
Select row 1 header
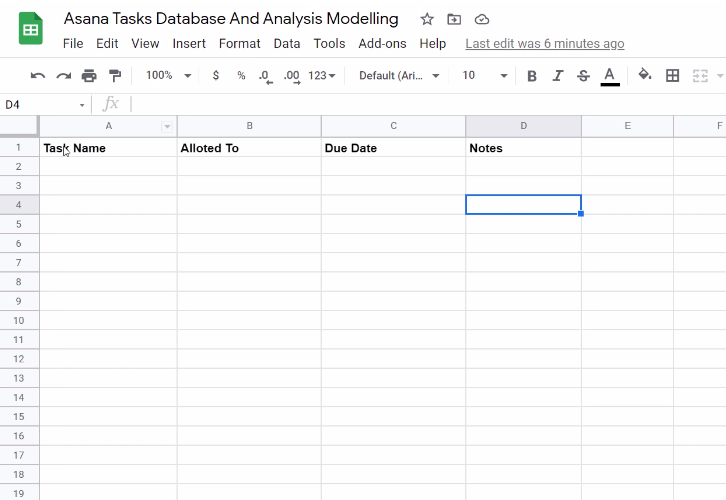tap(19, 148)
